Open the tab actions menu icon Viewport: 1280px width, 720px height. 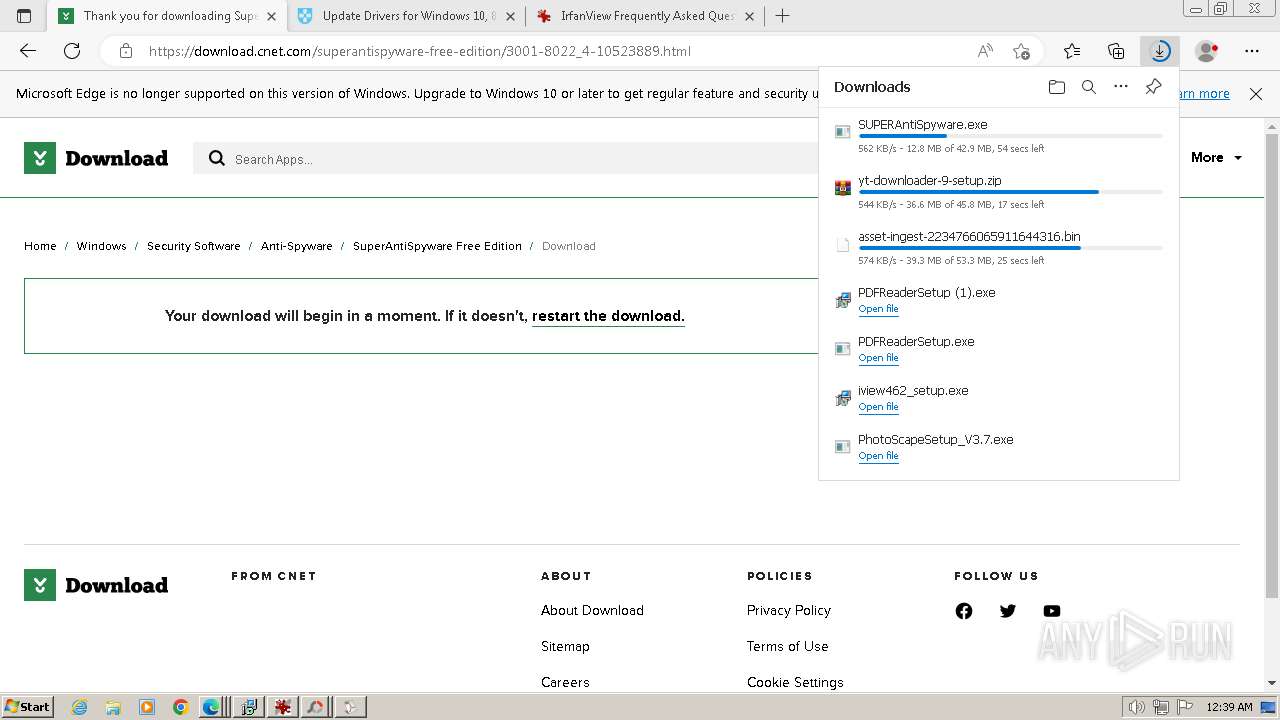click(24, 16)
